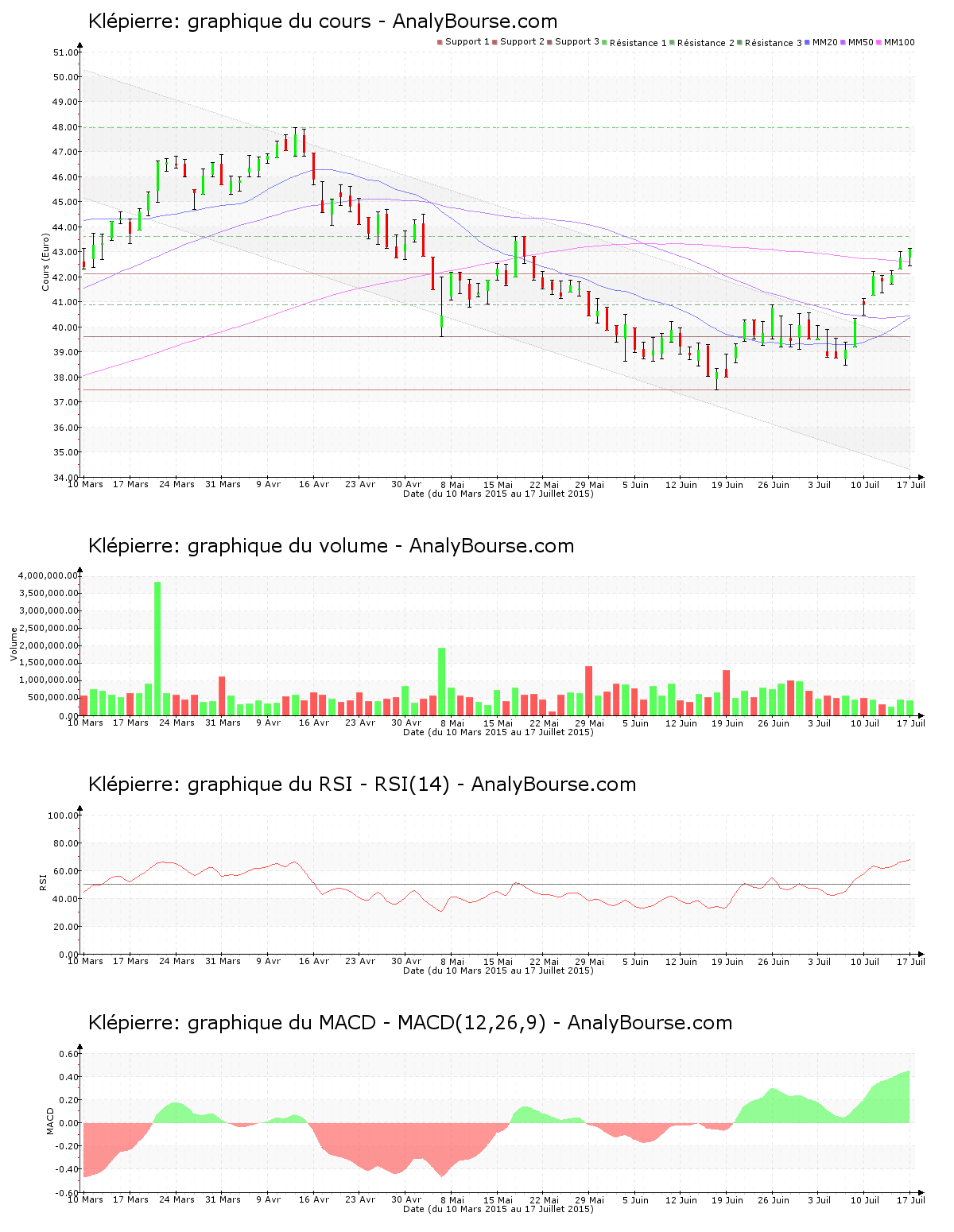The width and height of the screenshot is (954, 1232).
Task: Click the date range caption under price chart
Action: pyautogui.click(x=498, y=494)
